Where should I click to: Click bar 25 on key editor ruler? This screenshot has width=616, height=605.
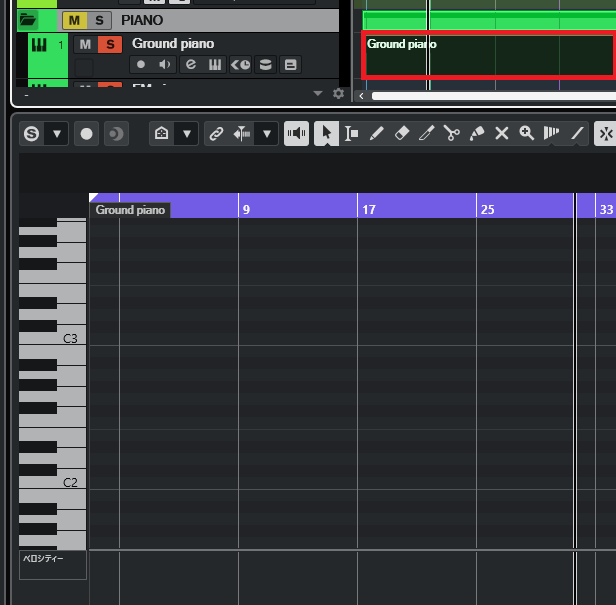pyautogui.click(x=488, y=209)
